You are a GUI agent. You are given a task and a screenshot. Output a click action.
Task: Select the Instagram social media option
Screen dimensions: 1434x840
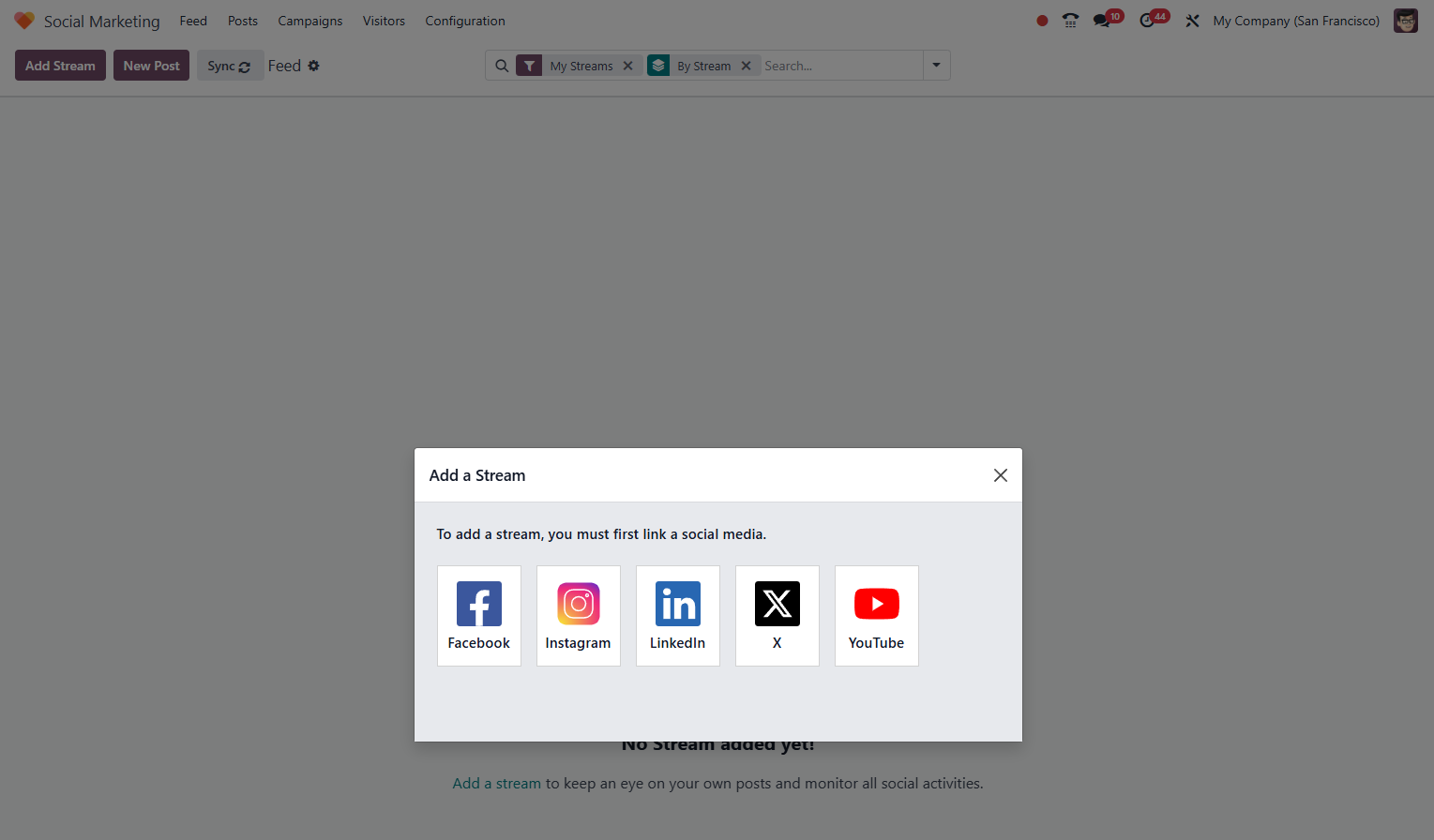point(579,616)
